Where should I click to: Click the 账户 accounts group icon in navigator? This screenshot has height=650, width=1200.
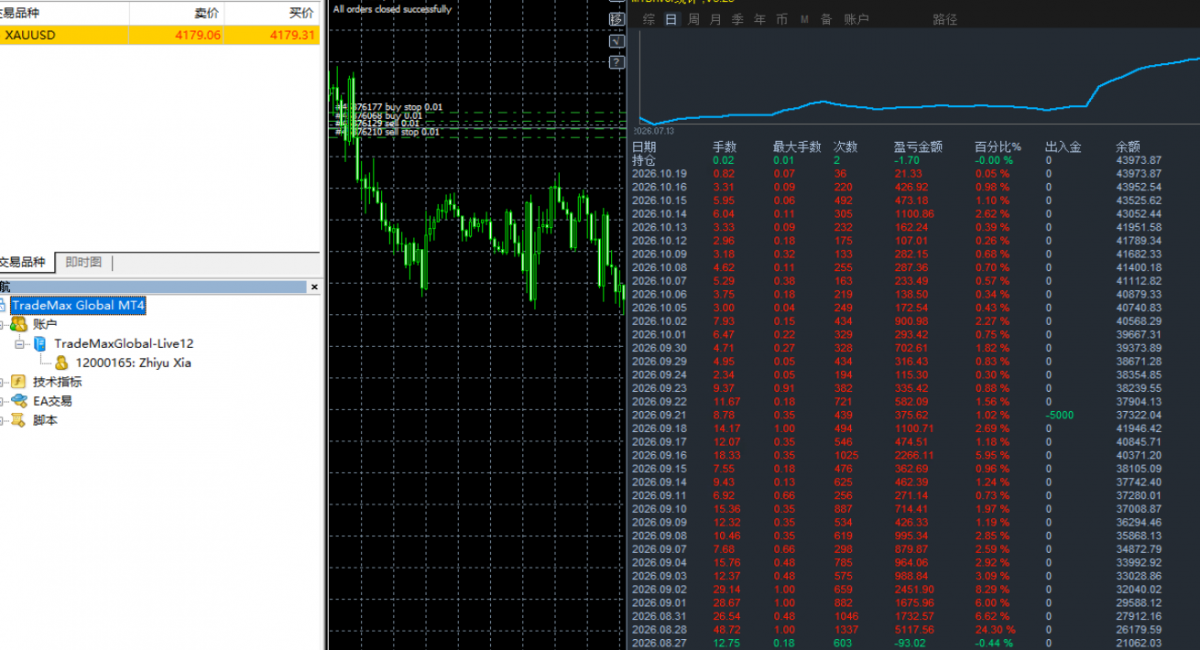[x=18, y=324]
